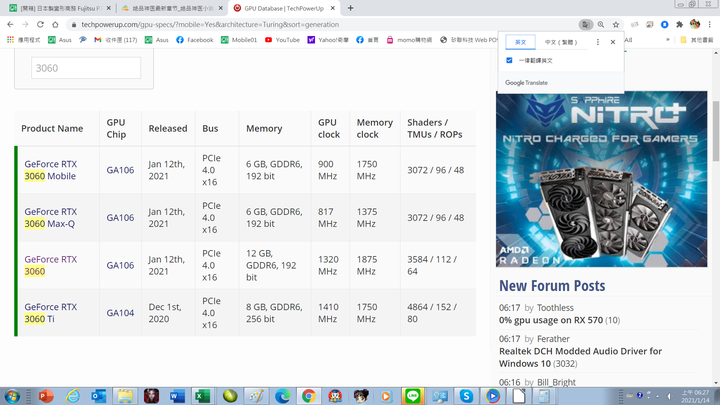Open Excel from the taskbar
This screenshot has height=405, width=720.
tap(202, 396)
